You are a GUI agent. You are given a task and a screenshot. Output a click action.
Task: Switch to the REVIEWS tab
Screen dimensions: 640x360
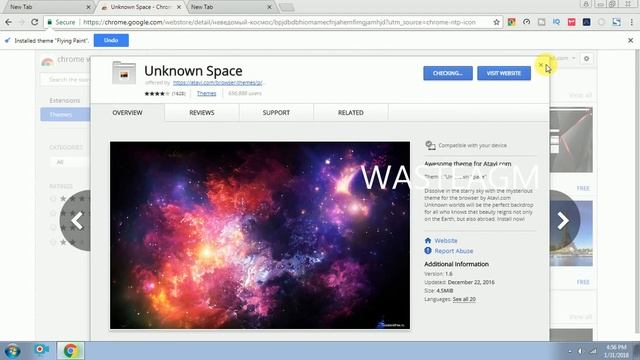202,113
